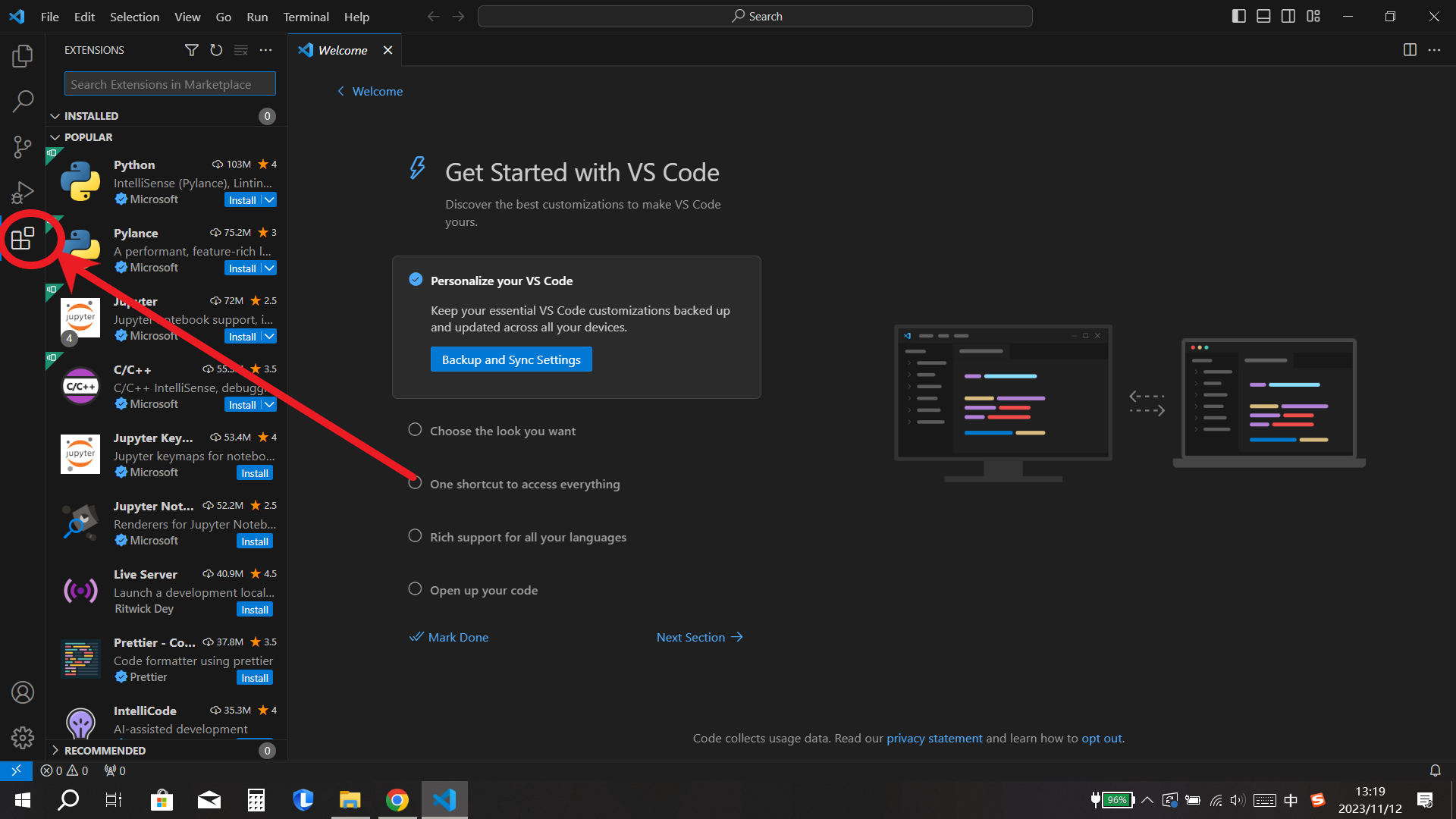Select 'Rich support for all your languages' step
The width and height of the screenshot is (1456, 819).
[x=528, y=537]
